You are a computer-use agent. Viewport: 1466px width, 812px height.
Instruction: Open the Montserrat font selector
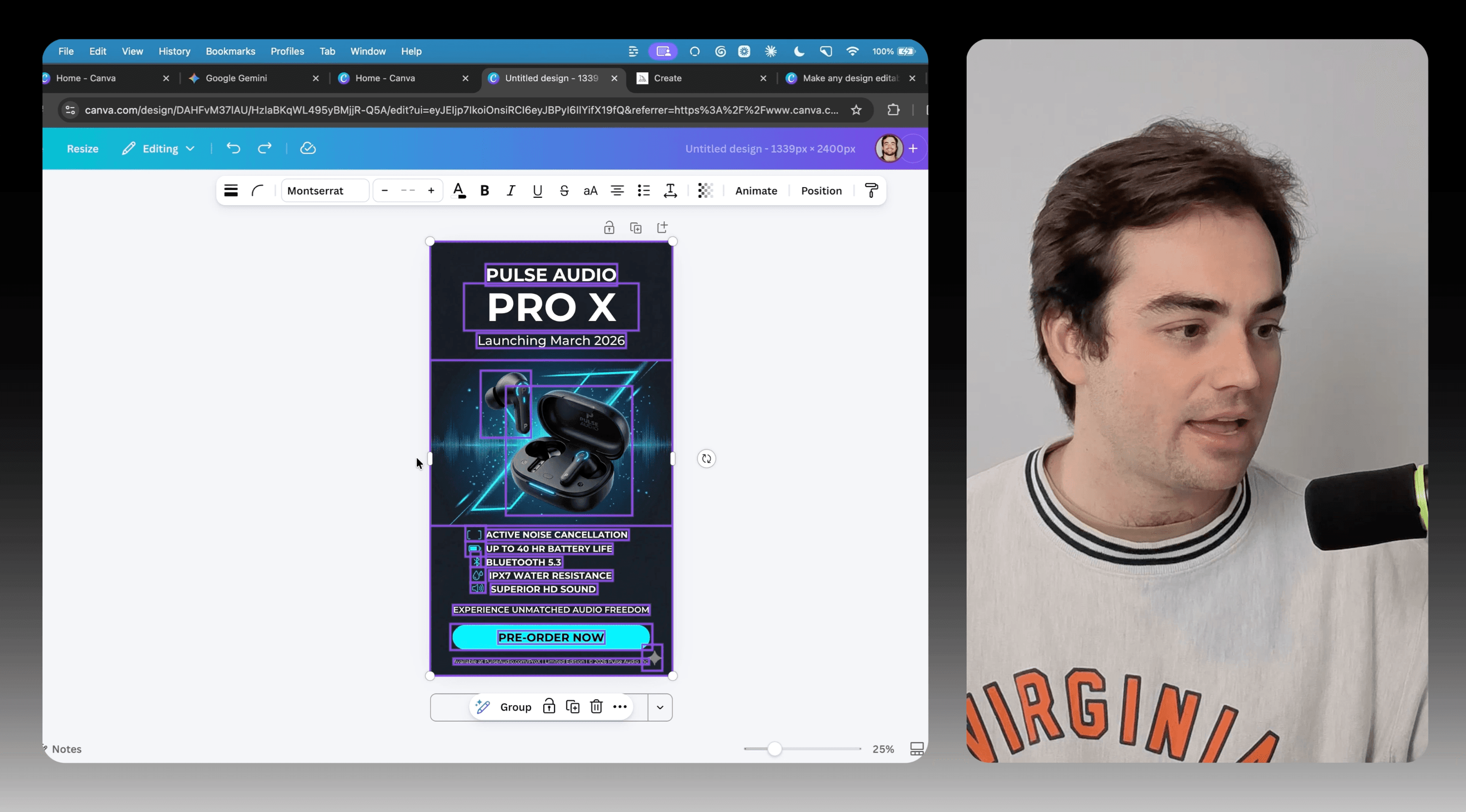[324, 191]
